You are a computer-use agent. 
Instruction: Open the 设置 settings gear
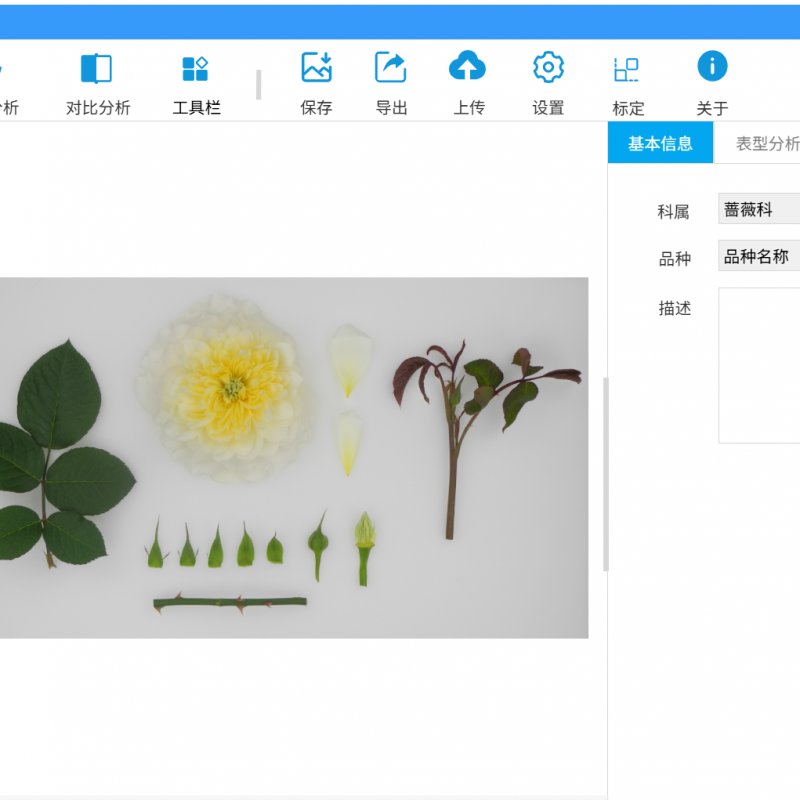(547, 68)
